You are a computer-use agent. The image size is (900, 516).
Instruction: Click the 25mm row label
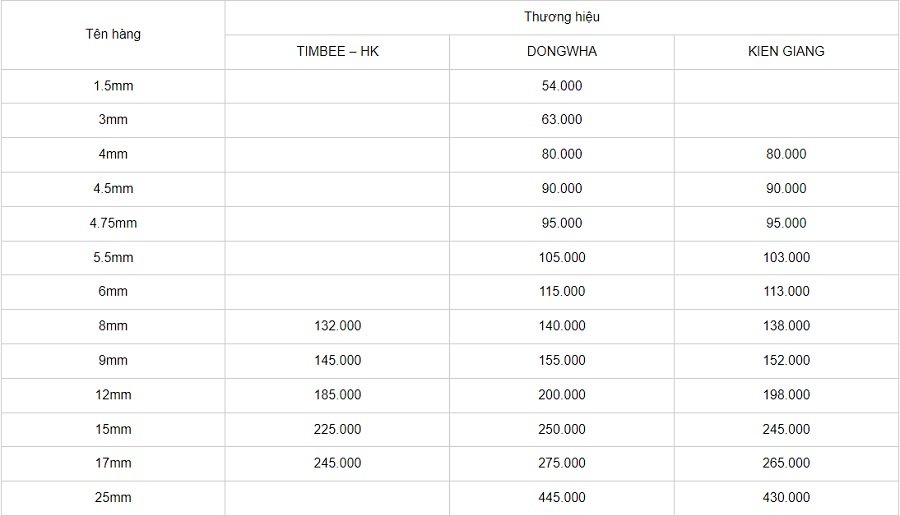click(x=113, y=497)
